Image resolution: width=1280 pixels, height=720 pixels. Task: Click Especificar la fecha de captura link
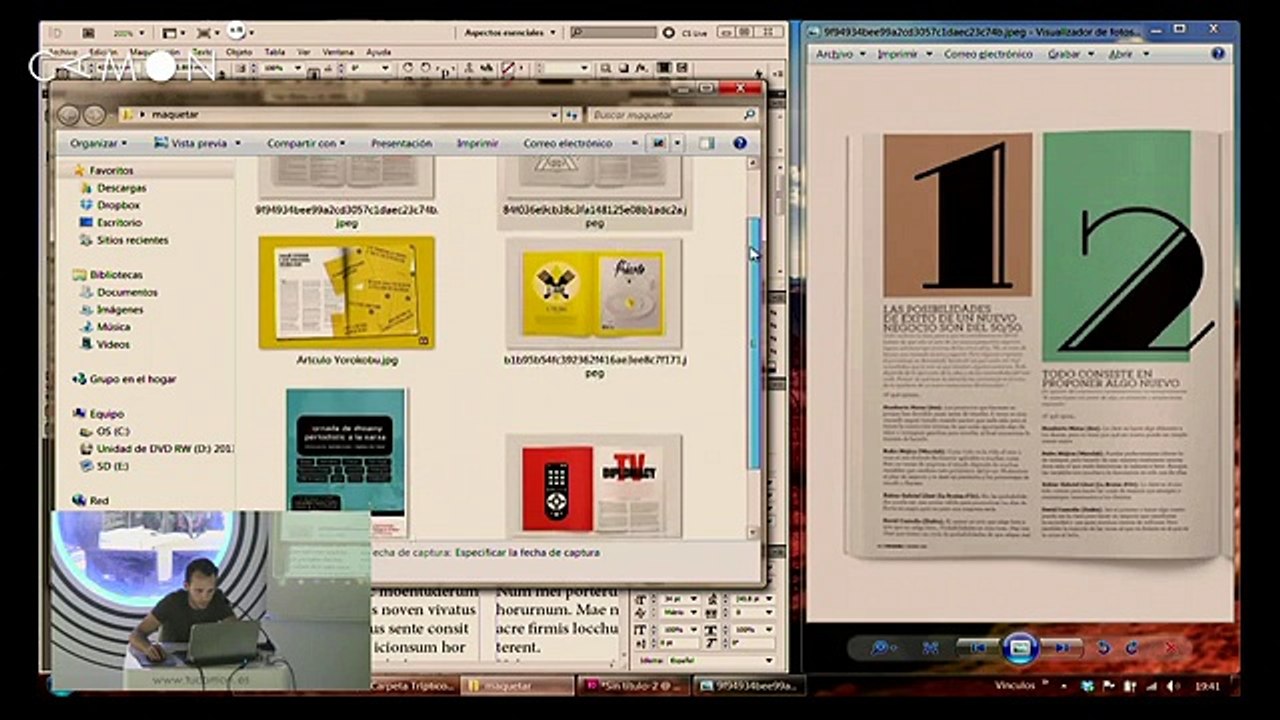click(527, 552)
